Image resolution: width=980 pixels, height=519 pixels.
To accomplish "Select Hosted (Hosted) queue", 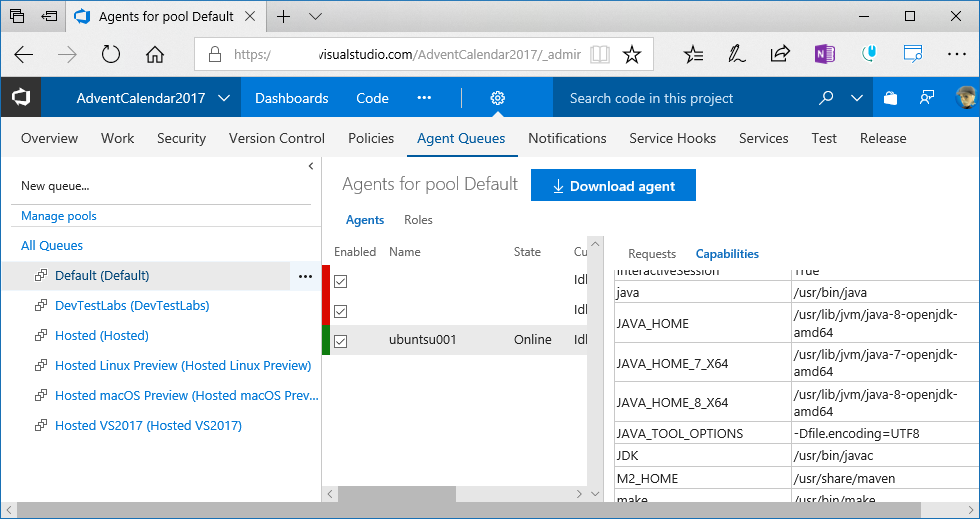I will point(102,336).
